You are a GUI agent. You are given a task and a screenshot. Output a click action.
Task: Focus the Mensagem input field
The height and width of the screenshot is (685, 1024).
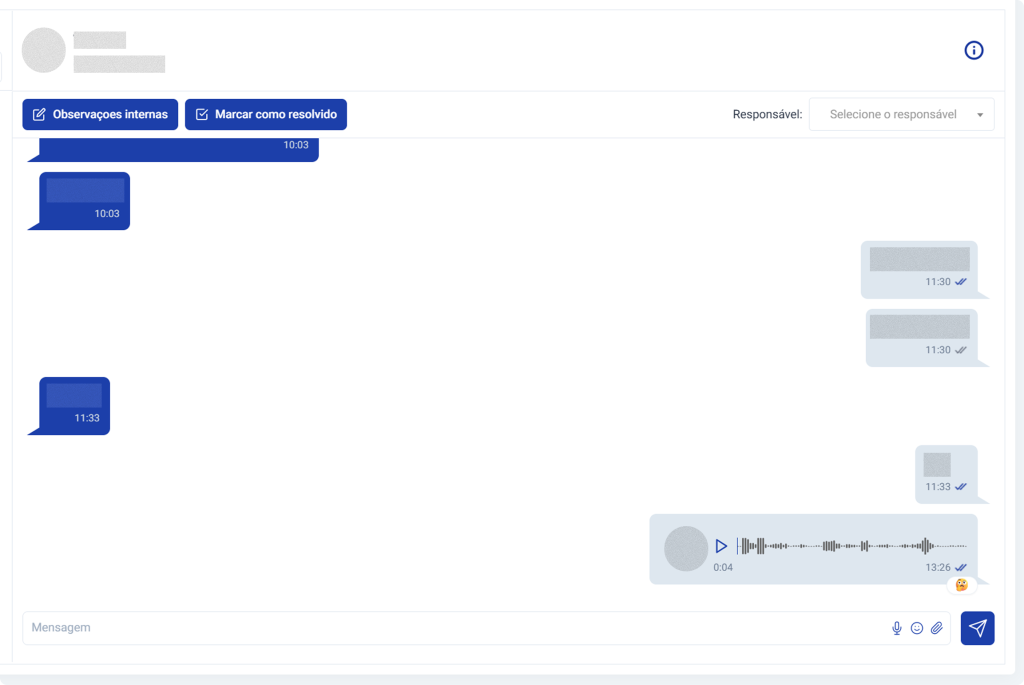450,628
